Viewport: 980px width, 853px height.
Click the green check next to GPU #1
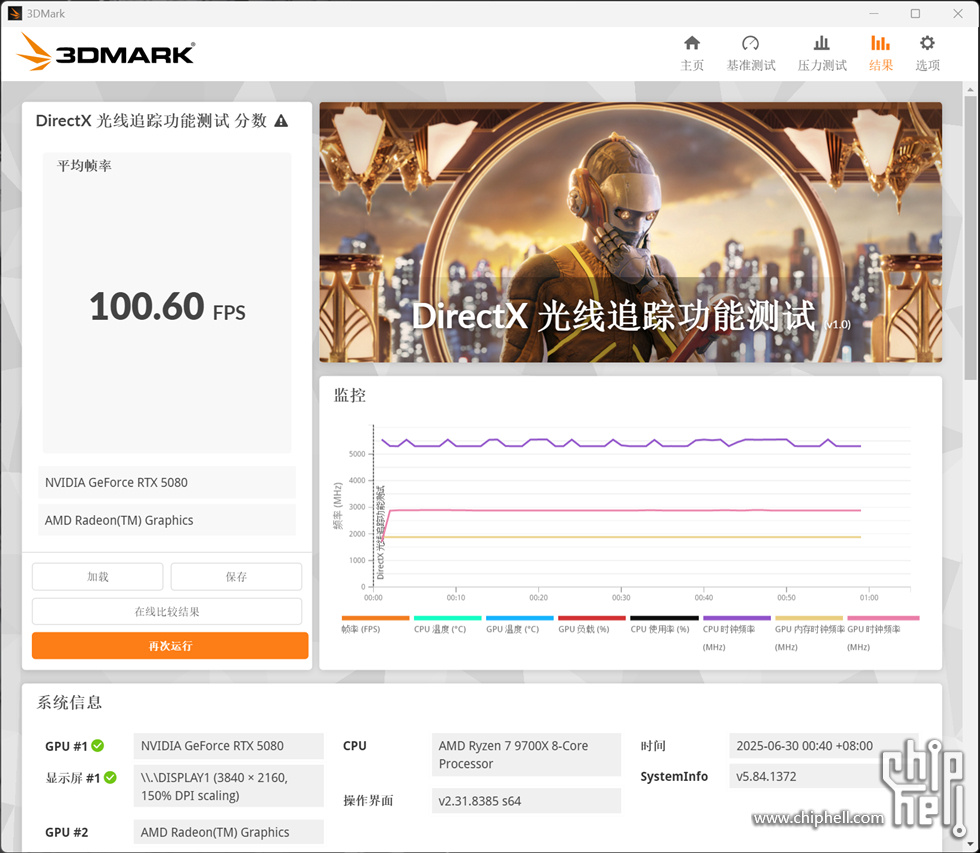98,746
